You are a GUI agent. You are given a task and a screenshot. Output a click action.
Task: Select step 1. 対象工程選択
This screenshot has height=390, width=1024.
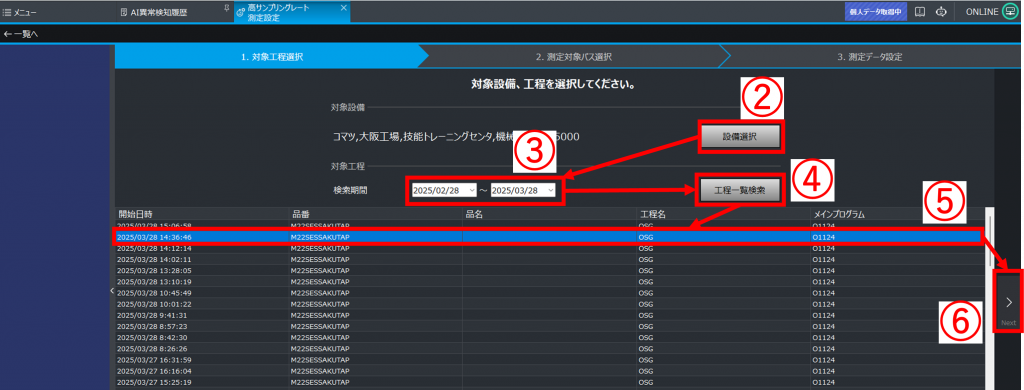[x=272, y=57]
